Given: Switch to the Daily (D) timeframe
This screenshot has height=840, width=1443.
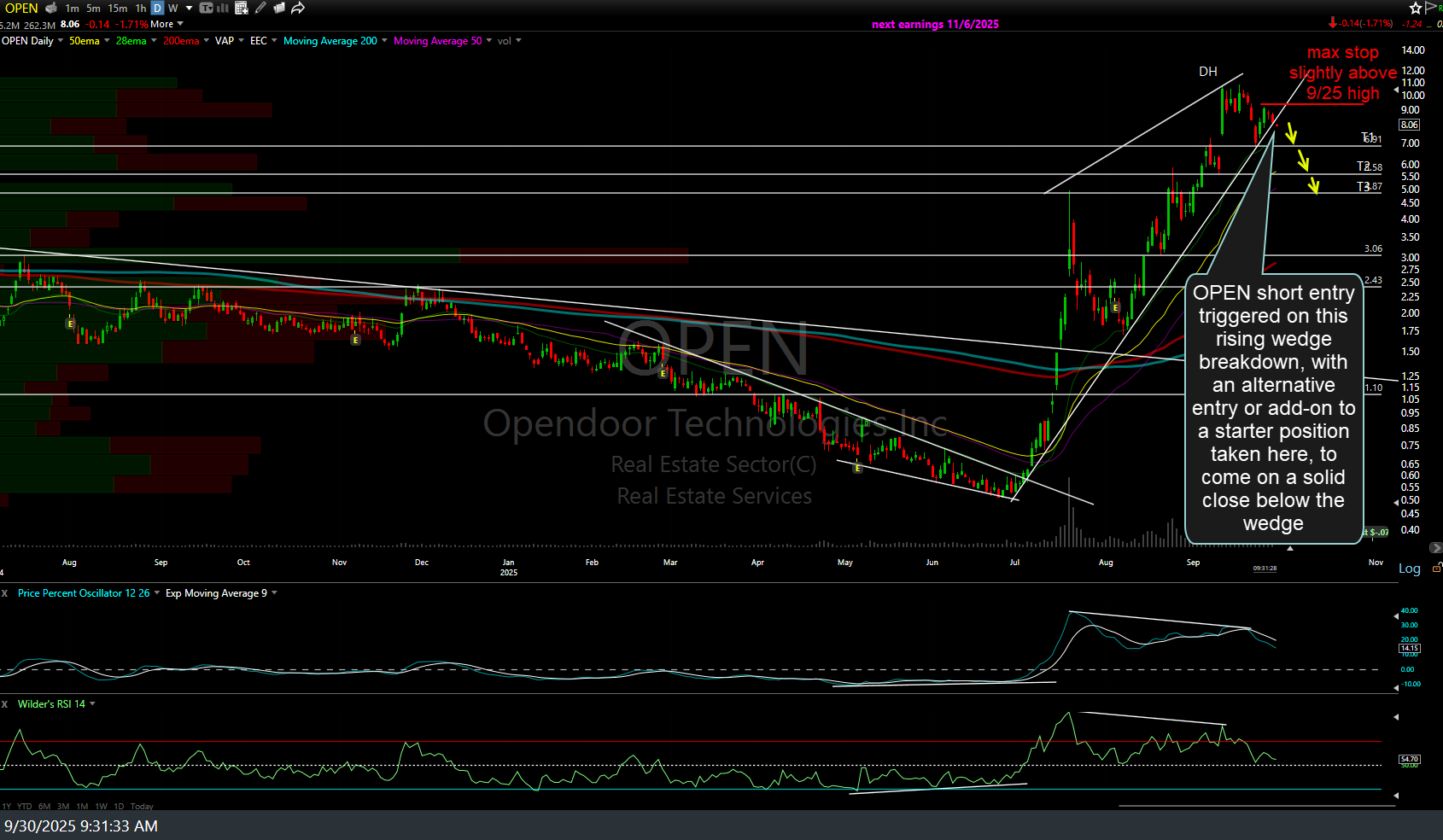Looking at the screenshot, I should (157, 8).
